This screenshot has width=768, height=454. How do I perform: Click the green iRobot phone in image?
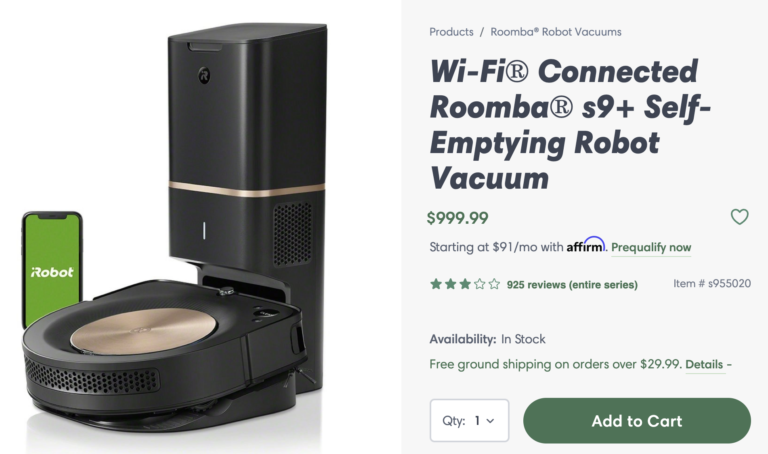click(52, 268)
